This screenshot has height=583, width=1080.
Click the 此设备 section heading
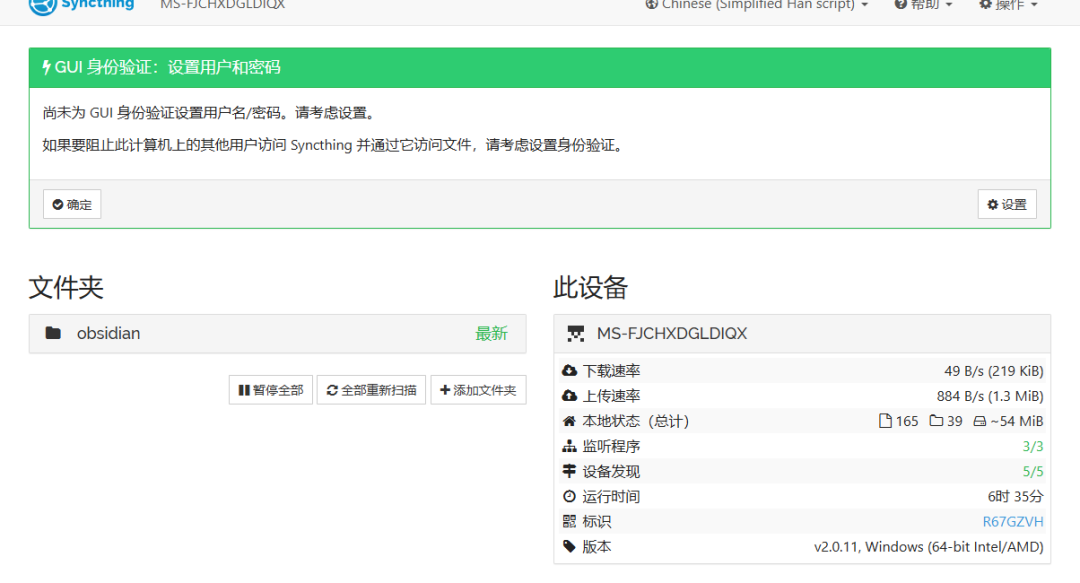[x=590, y=287]
